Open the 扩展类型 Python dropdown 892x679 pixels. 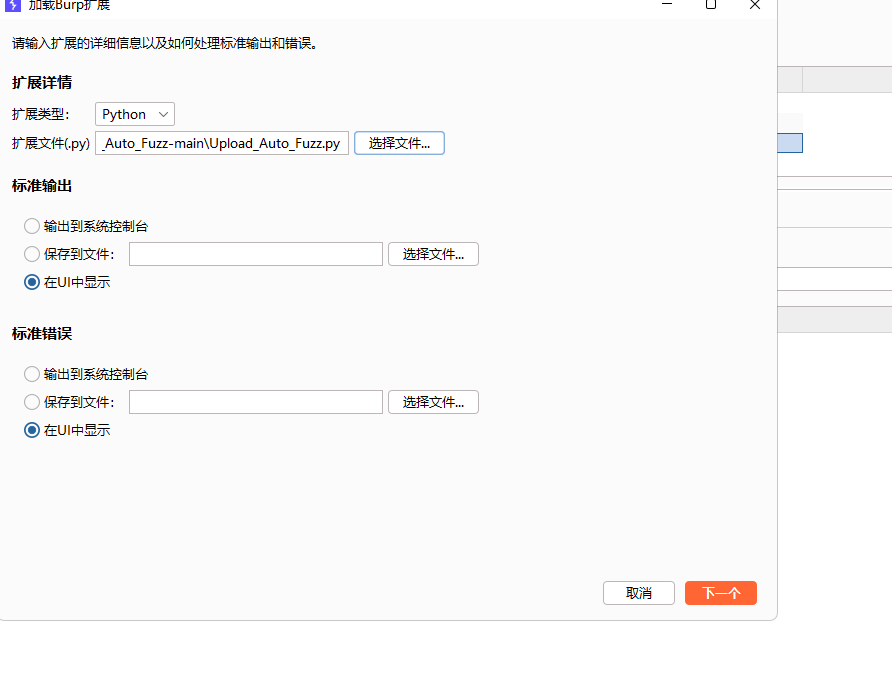pos(135,114)
